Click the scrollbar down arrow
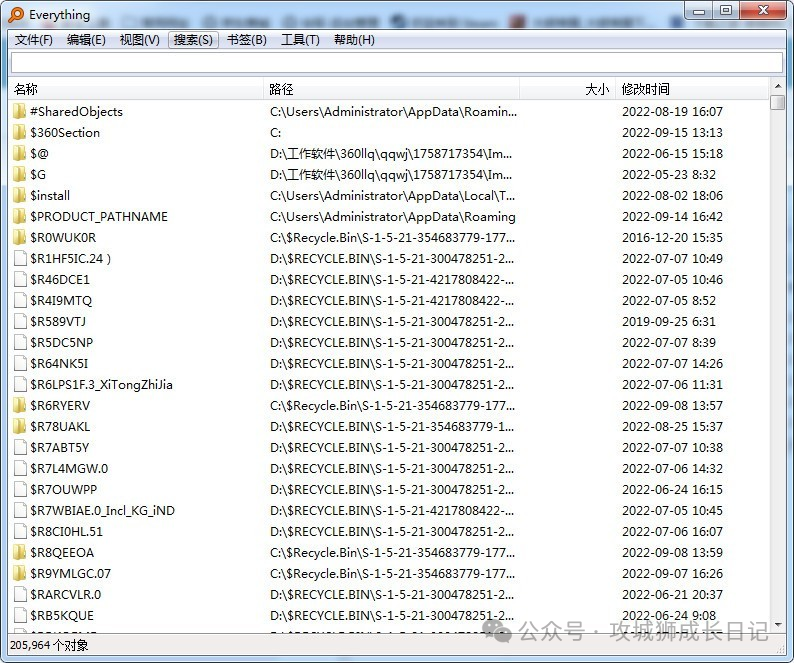This screenshot has height=663, width=794. 777,625
